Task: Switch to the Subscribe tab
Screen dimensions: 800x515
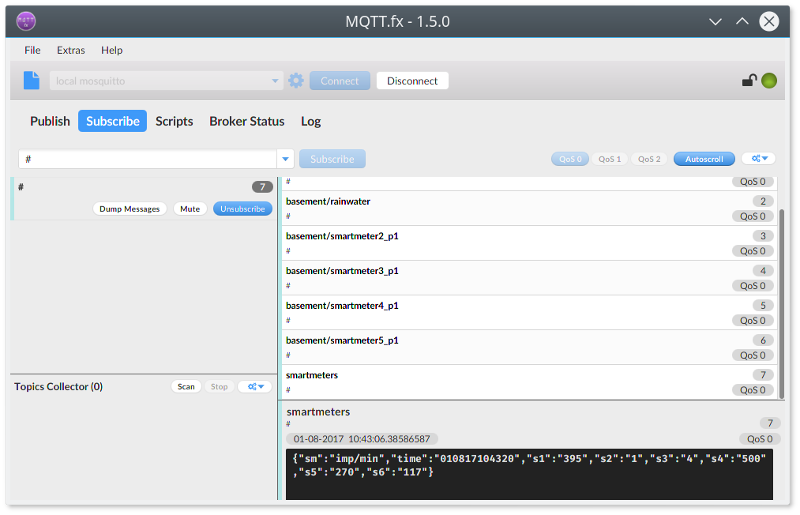Action: 112,121
